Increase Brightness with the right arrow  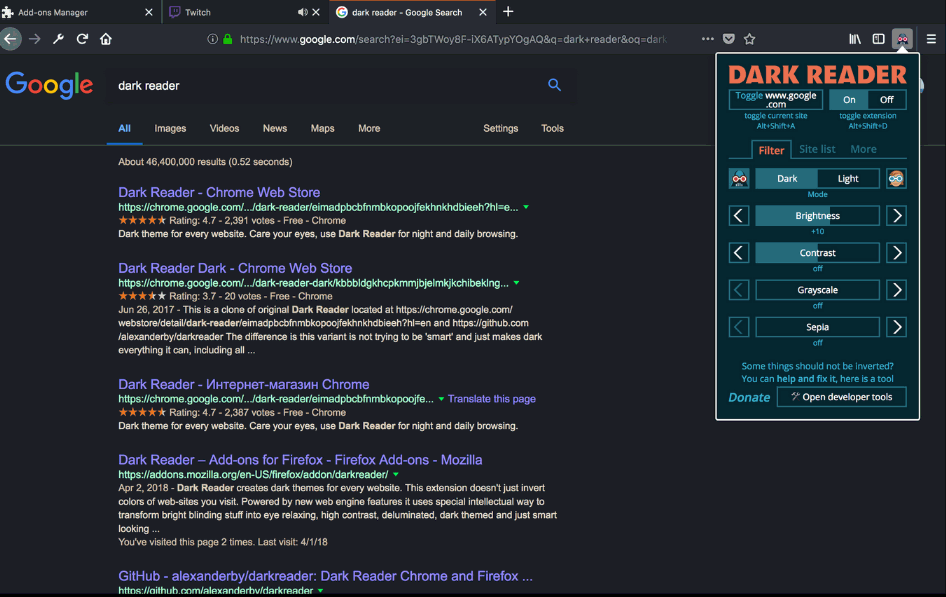coord(897,216)
